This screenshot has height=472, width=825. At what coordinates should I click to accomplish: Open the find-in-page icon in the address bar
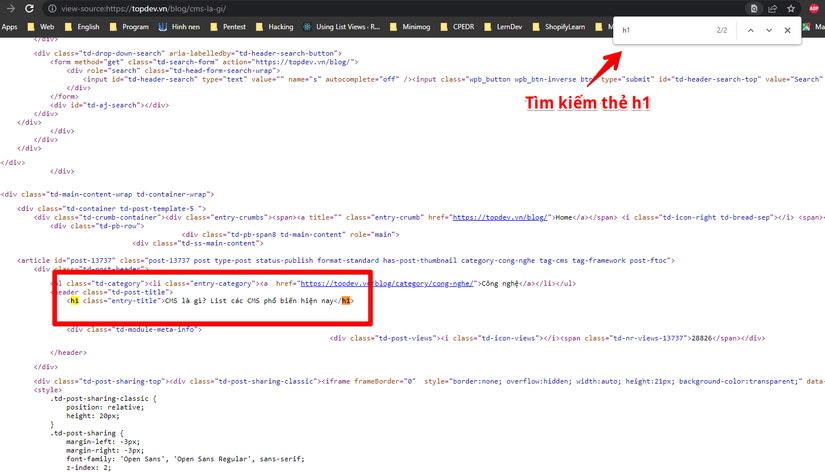753,8
